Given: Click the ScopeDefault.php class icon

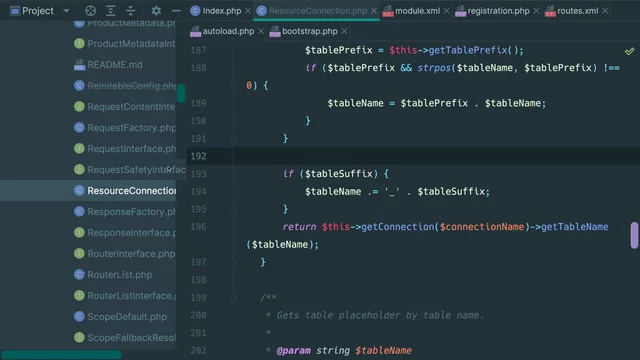Looking at the screenshot, I should tap(79, 317).
